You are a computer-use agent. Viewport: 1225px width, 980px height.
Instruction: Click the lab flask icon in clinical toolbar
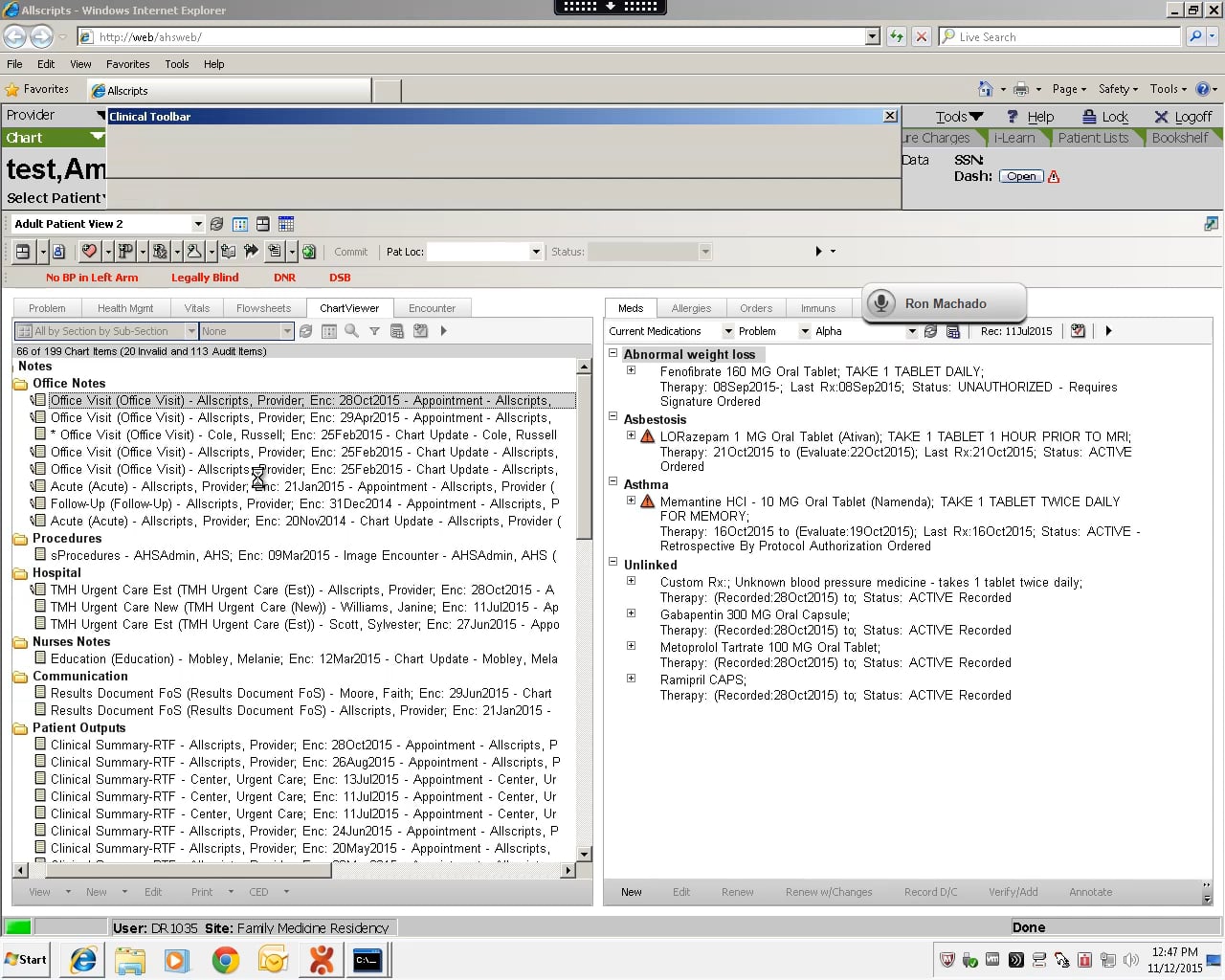pyautogui.click(x=194, y=252)
